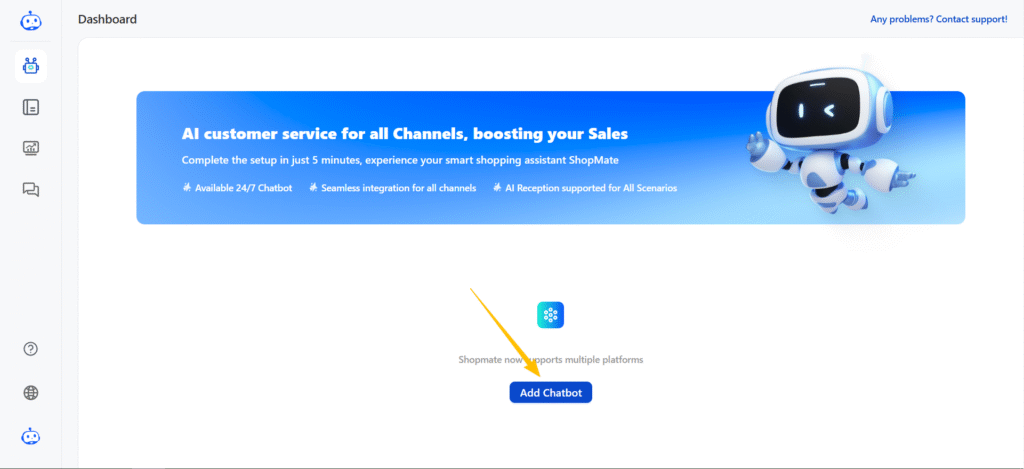The width and height of the screenshot is (1024, 469).
Task: Open the knowledge base panel icon in the sidebar
Action: 31,107
